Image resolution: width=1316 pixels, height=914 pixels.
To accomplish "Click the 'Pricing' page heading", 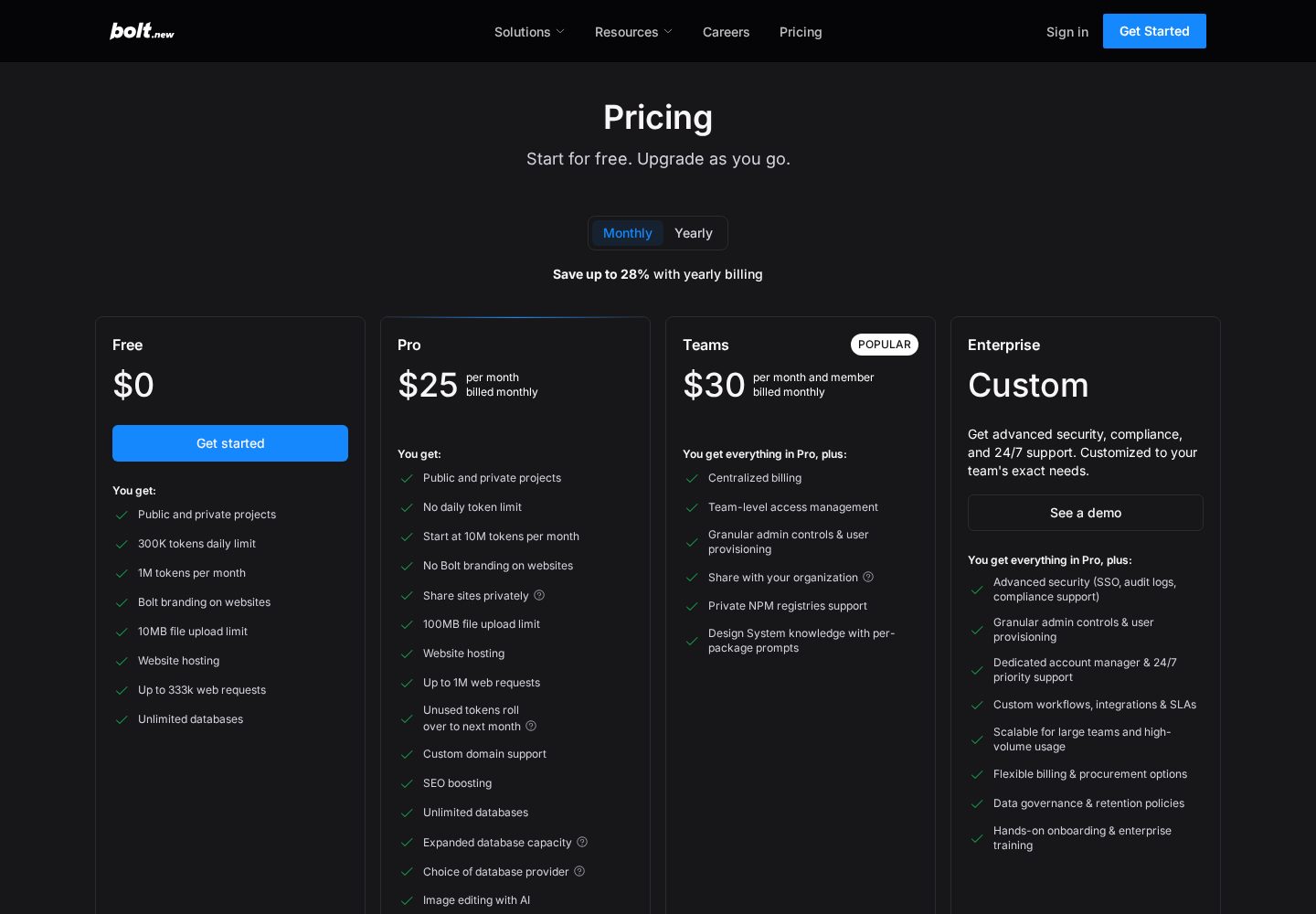I will click(x=658, y=117).
